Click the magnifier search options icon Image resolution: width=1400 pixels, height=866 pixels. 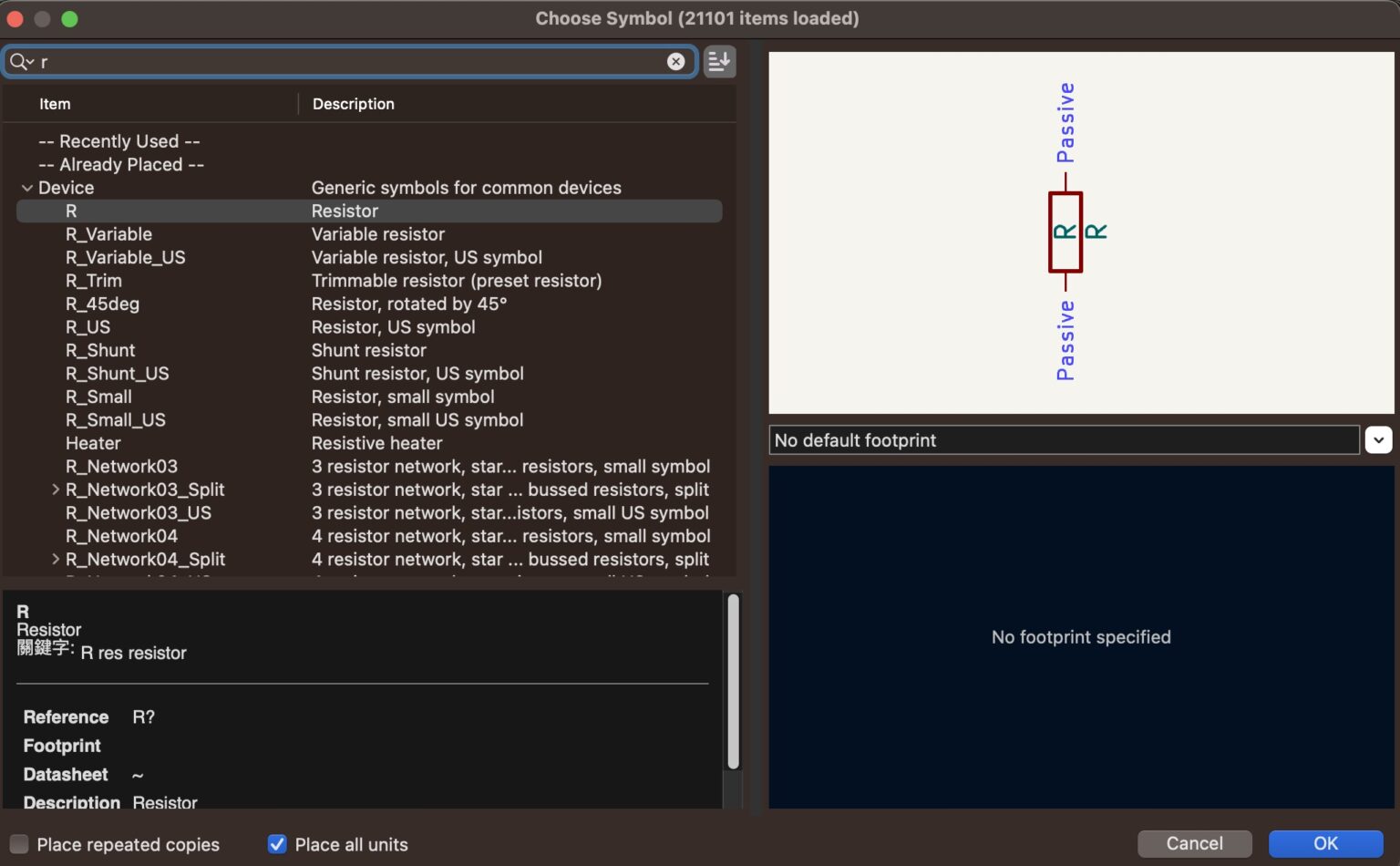pos(21,61)
